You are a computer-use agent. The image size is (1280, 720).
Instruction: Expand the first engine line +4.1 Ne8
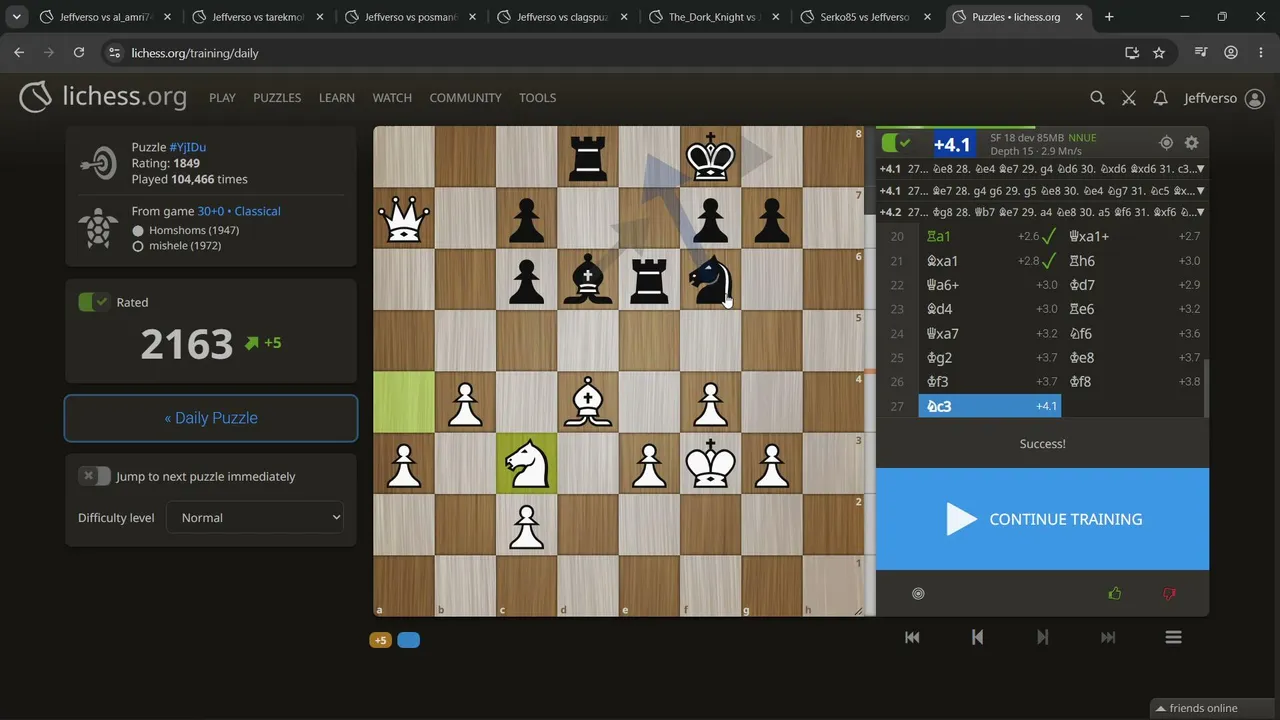(x=1200, y=169)
